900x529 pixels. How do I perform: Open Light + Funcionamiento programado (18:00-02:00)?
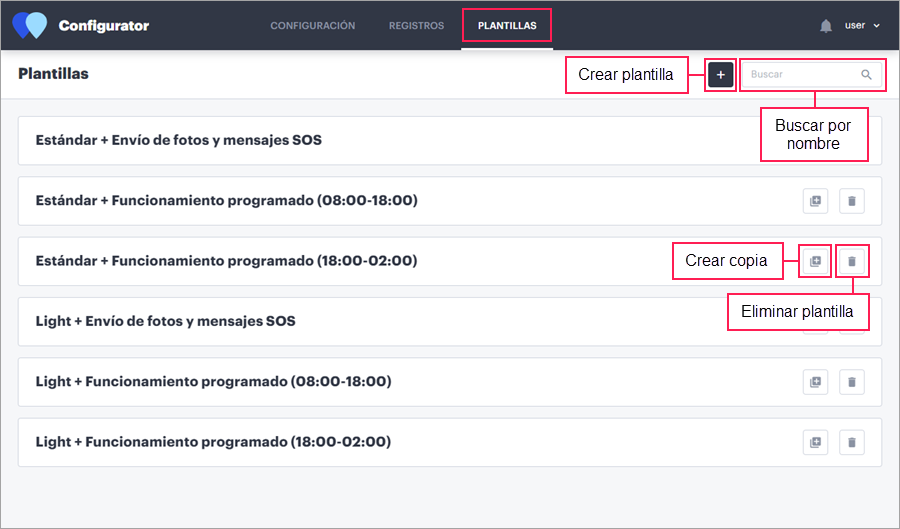click(450, 442)
